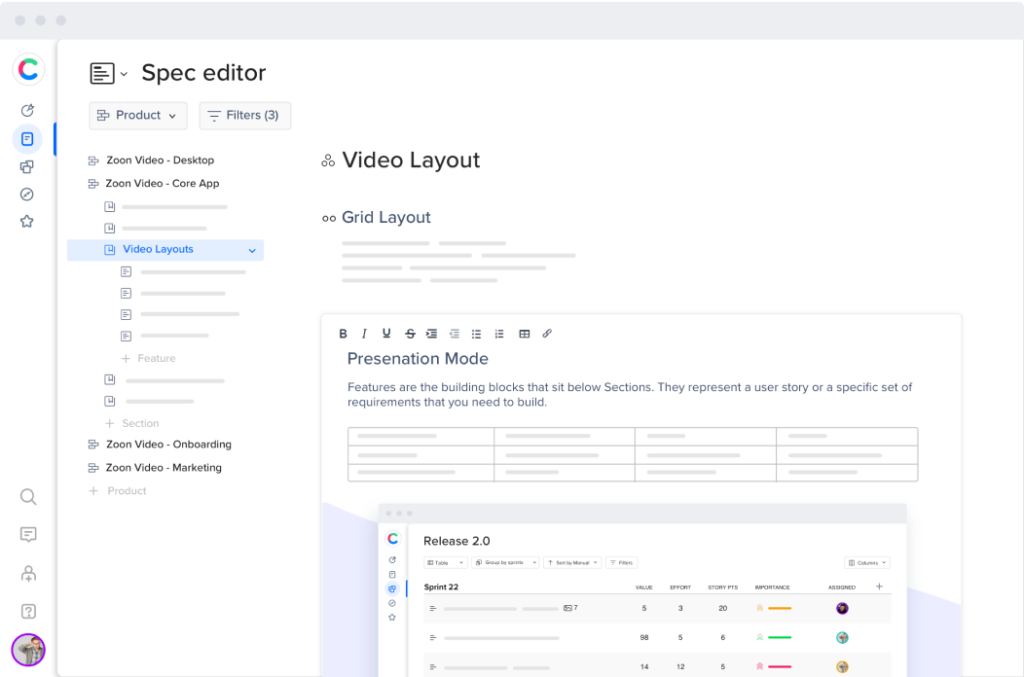The width and height of the screenshot is (1024, 677).
Task: Open the user profile avatar
Action: 28,650
